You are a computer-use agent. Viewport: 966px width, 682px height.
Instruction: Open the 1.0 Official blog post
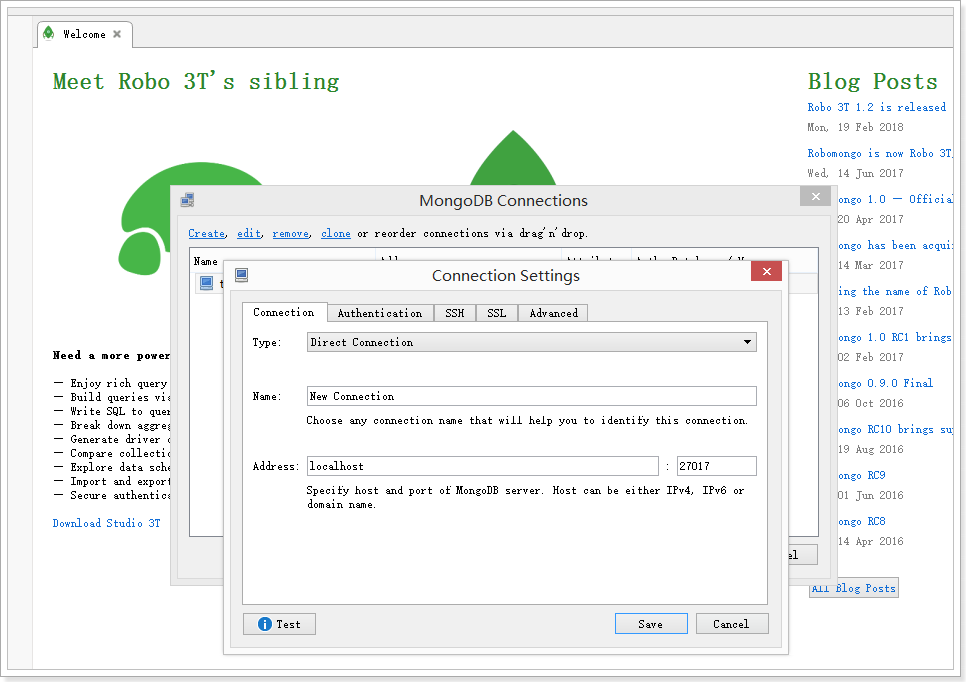pos(895,199)
